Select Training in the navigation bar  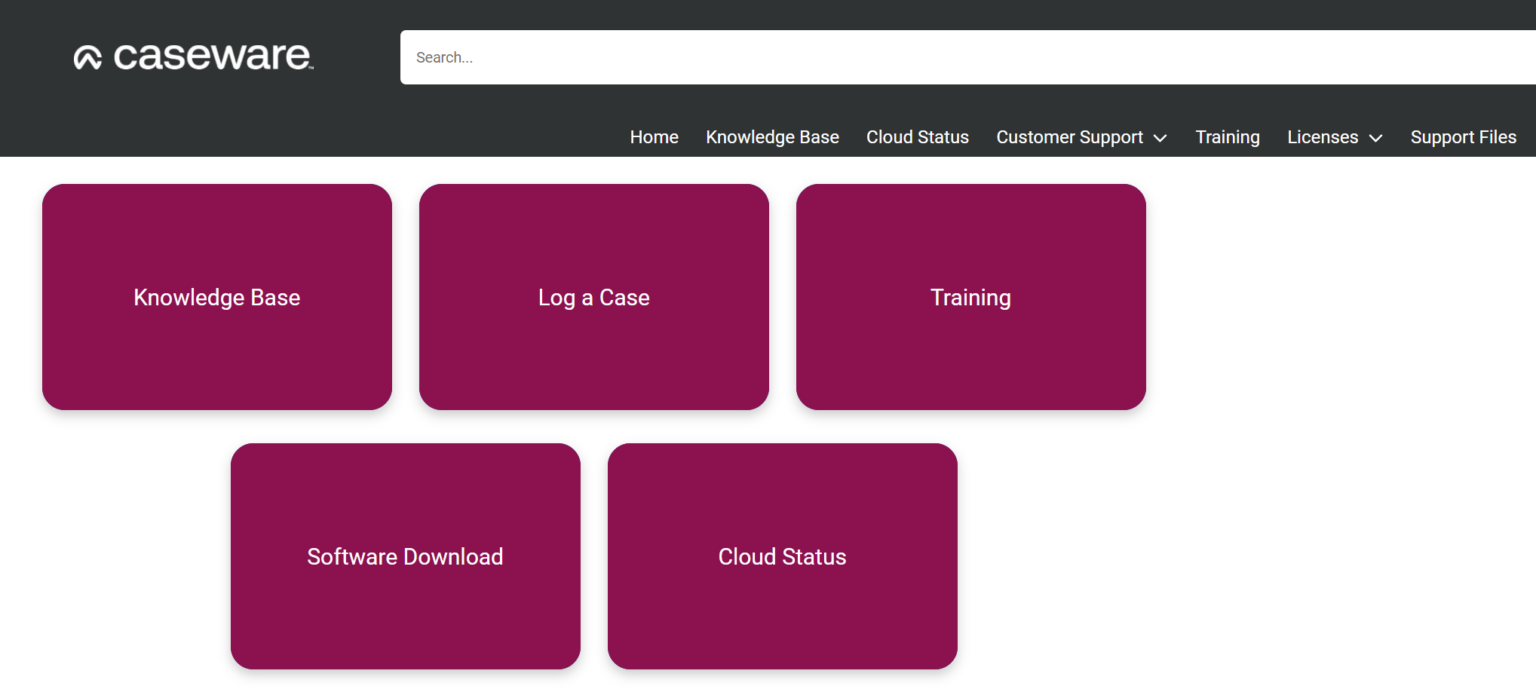point(1227,137)
